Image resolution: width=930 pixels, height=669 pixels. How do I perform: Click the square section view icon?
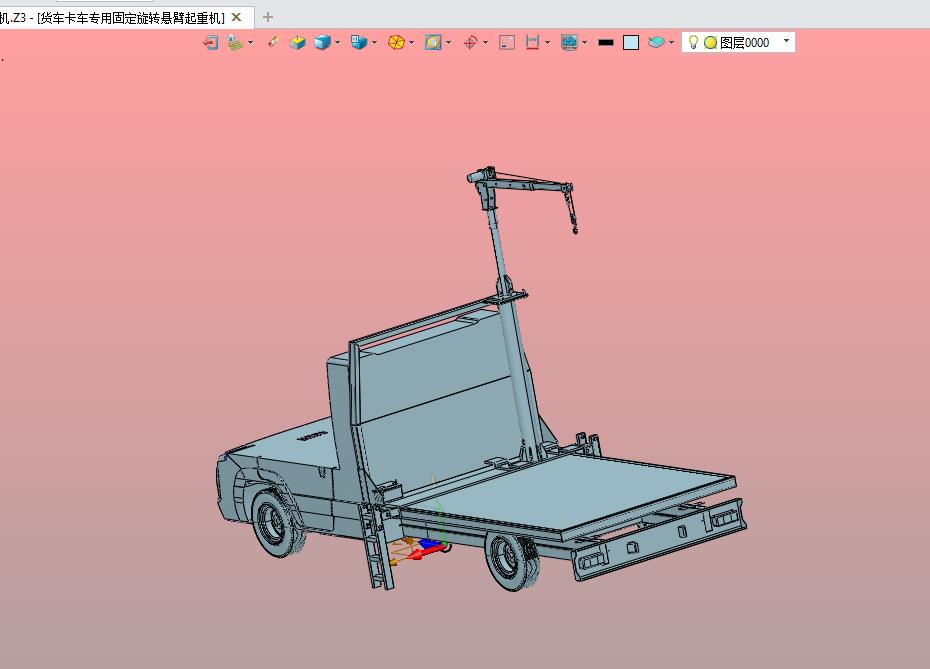click(507, 42)
